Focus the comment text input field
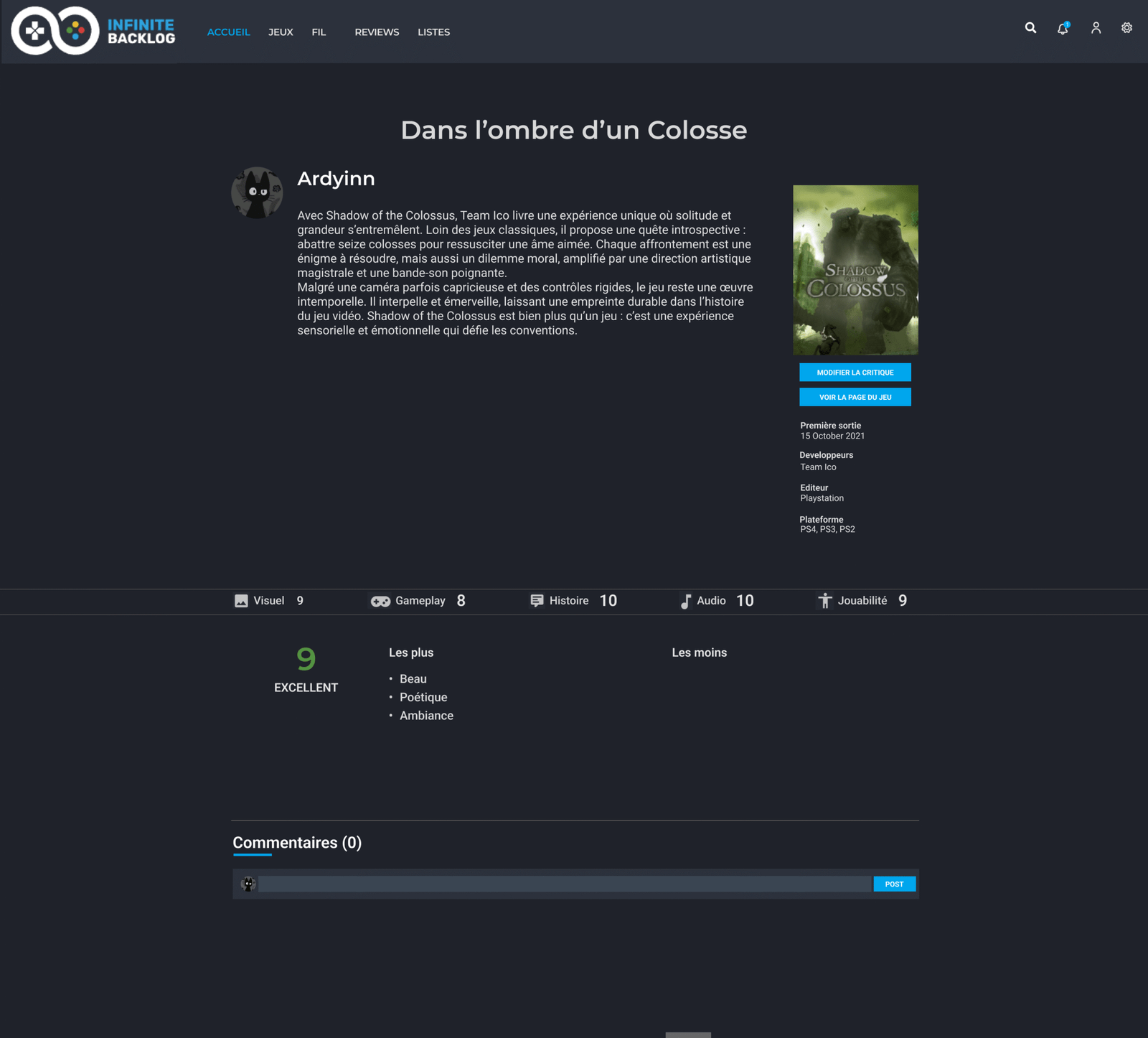 [x=564, y=884]
